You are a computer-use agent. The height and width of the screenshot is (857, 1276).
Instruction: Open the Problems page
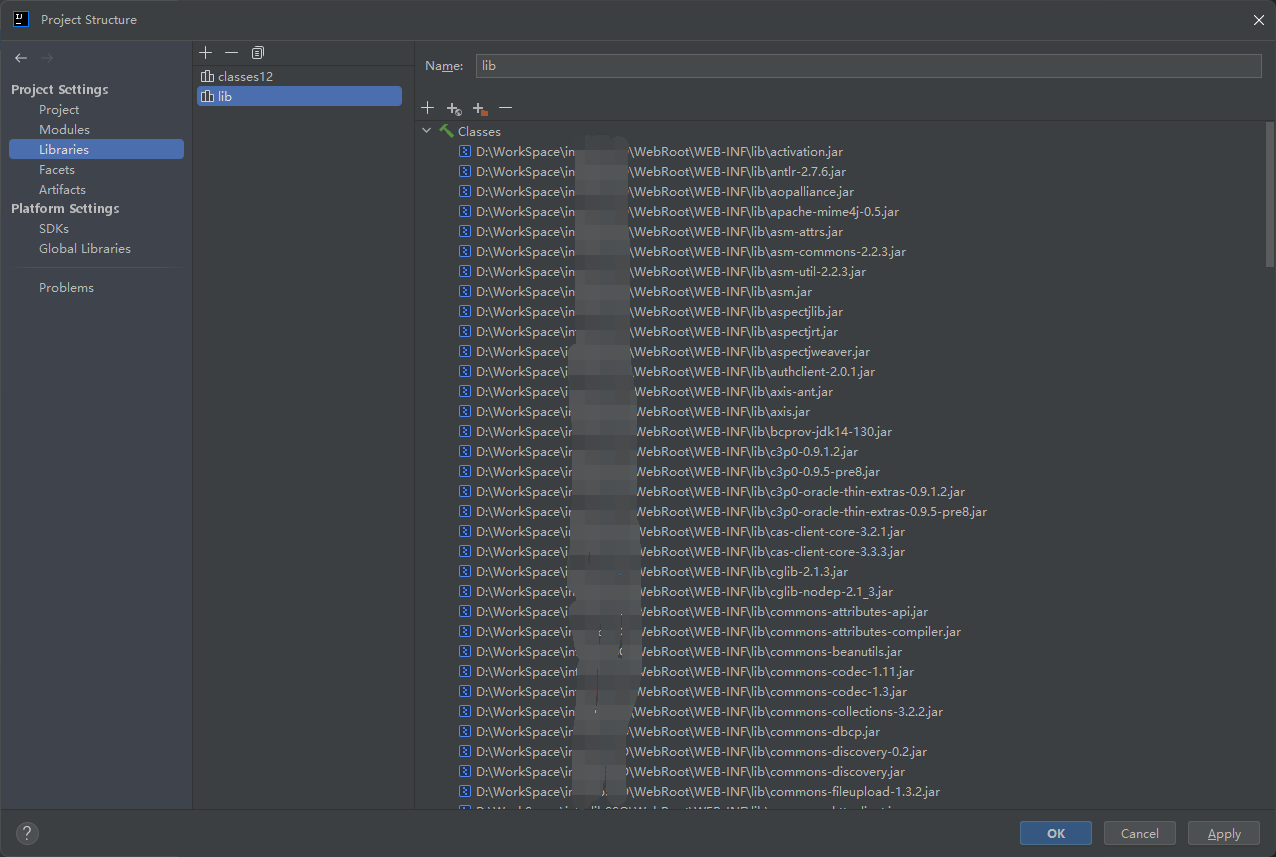[x=66, y=288]
